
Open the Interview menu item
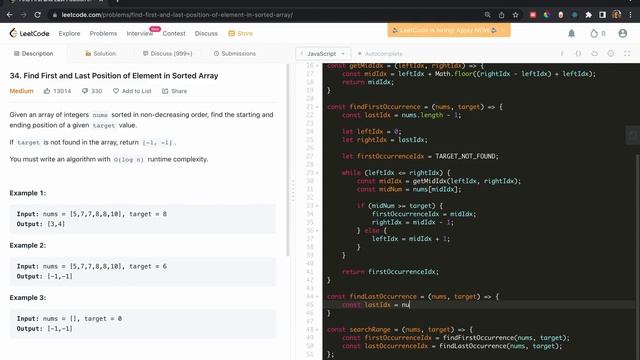[140, 33]
